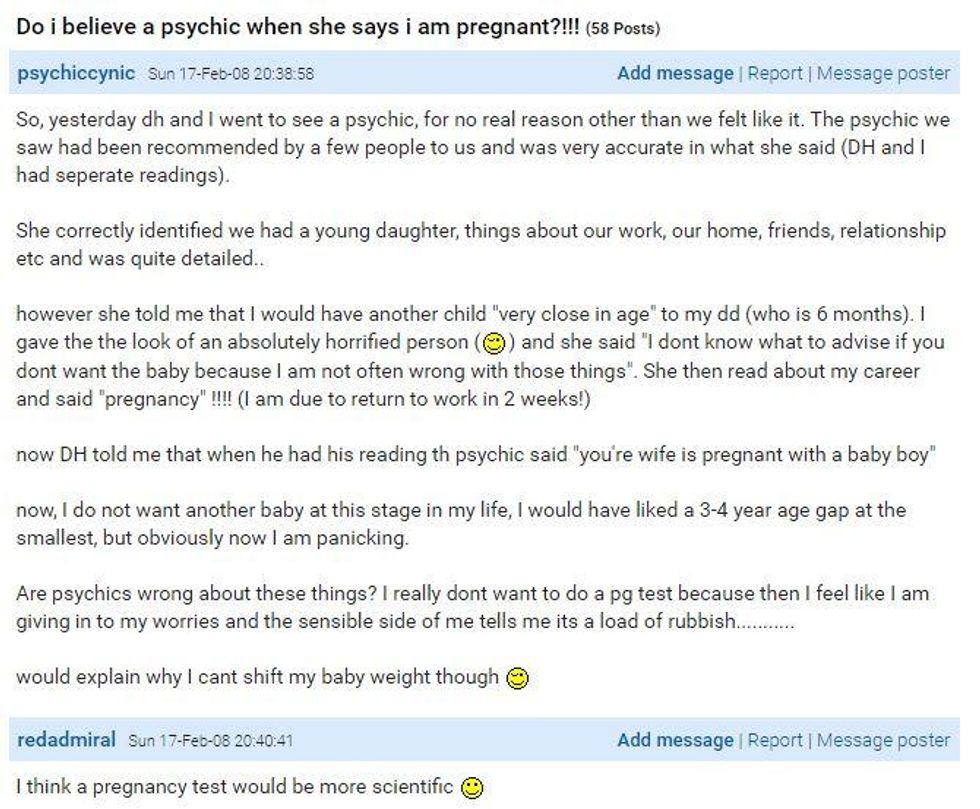Click the paragraph "Are psychics wrong about"
Image resolution: width=980 pixels, height=809 pixels.
(x=472, y=607)
